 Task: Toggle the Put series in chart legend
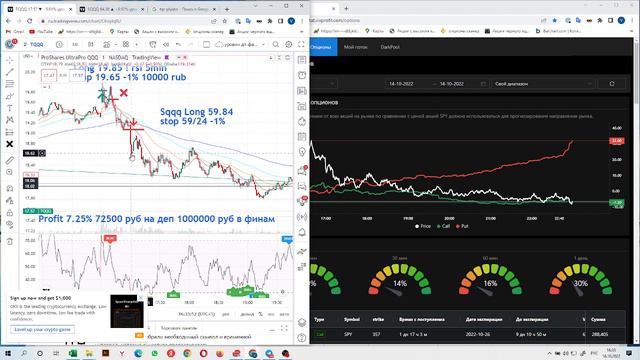[462, 226]
